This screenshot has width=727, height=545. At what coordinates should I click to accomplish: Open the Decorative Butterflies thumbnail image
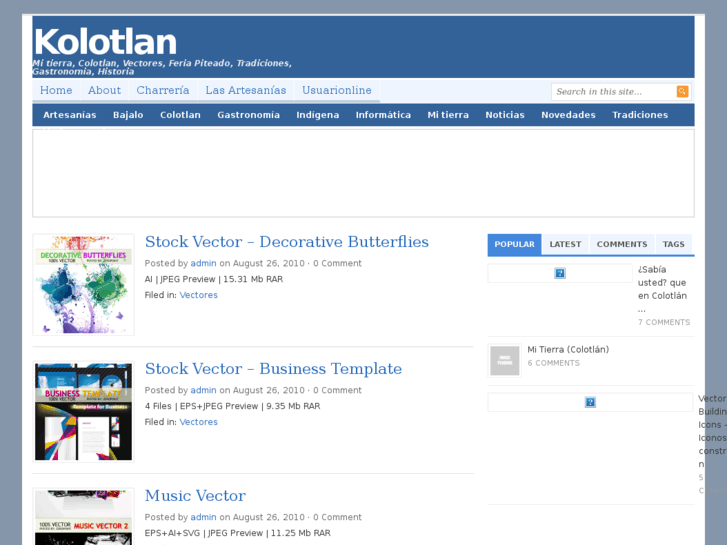83,284
